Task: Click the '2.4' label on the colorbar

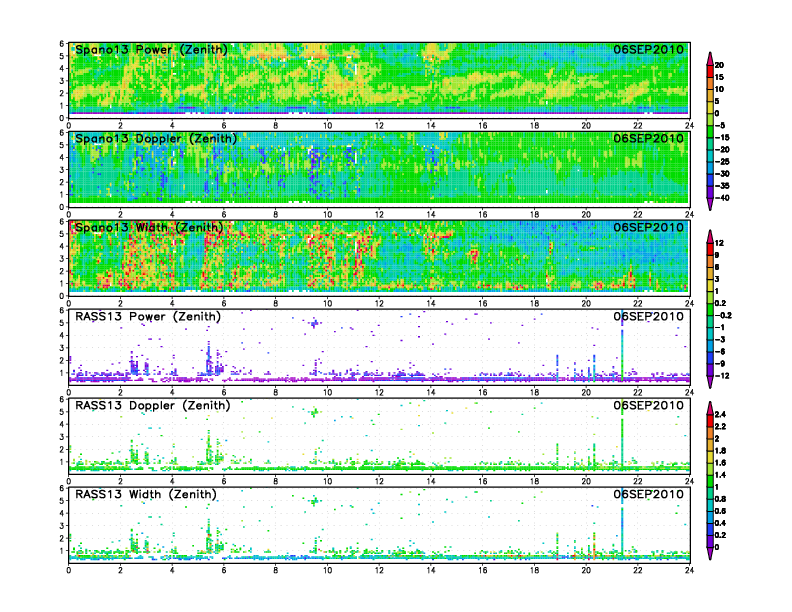Action: click(x=720, y=415)
